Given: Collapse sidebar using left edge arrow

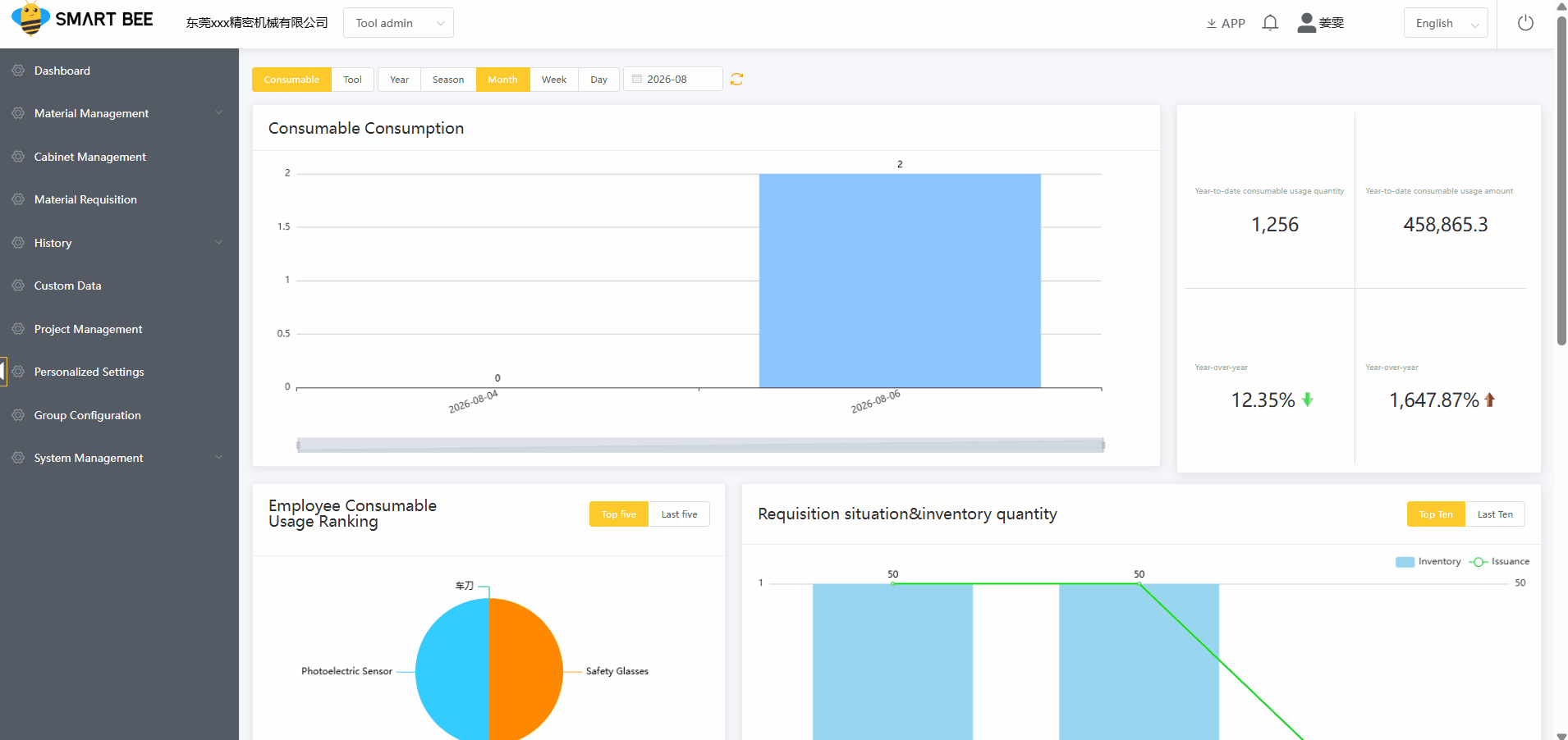Looking at the screenshot, I should (x=2, y=371).
